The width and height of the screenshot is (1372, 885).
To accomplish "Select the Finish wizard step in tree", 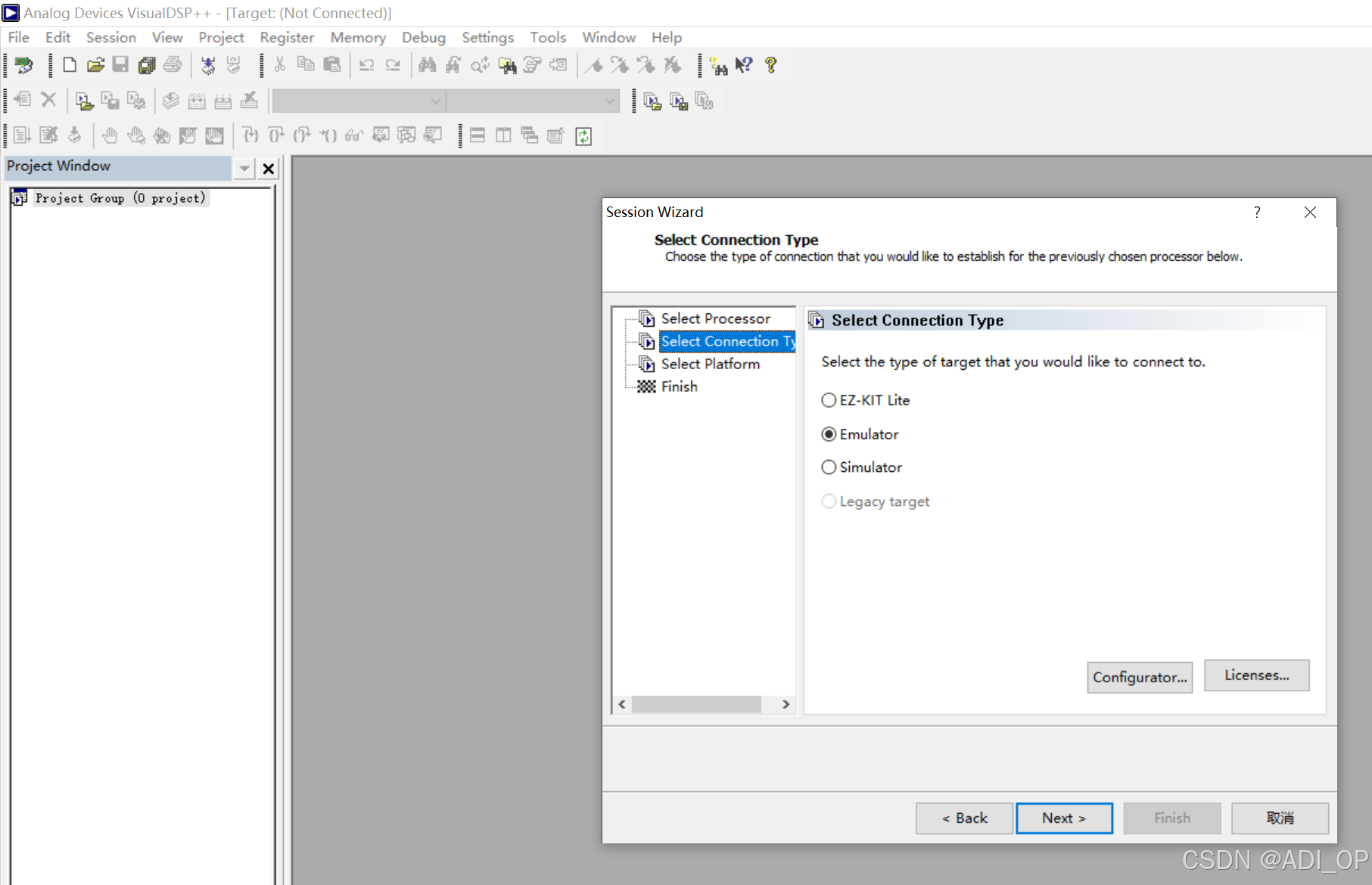I will [x=679, y=387].
